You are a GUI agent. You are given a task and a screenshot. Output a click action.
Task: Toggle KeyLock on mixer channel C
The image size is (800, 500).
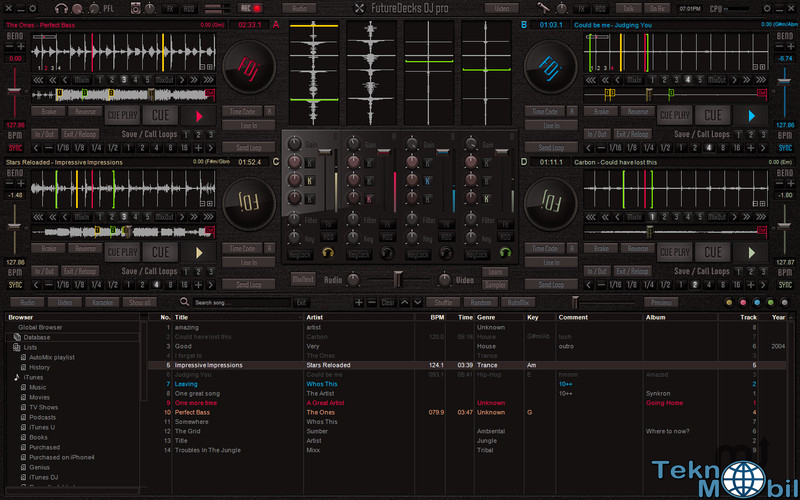coord(301,254)
